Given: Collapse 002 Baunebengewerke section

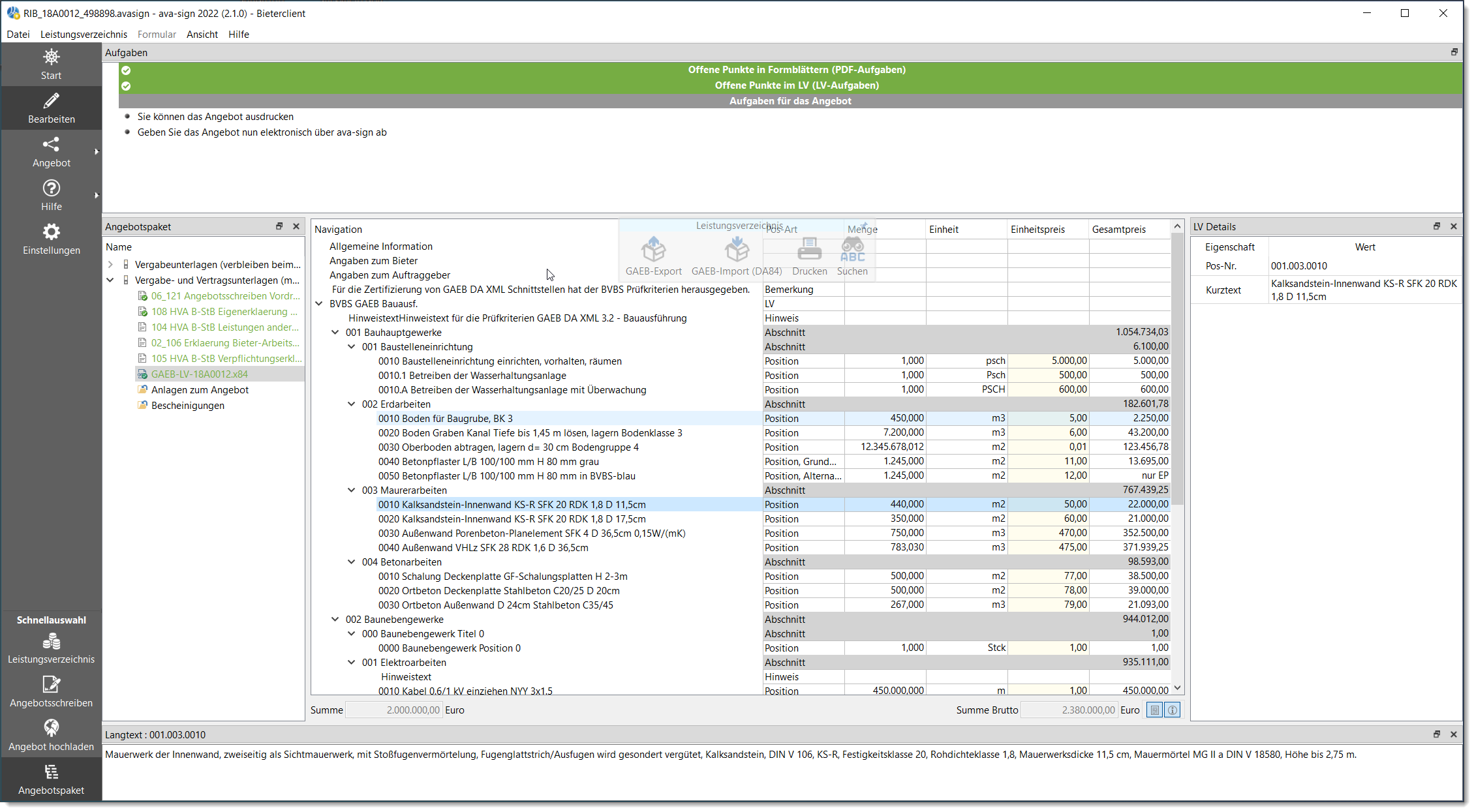Looking at the screenshot, I should pos(335,620).
